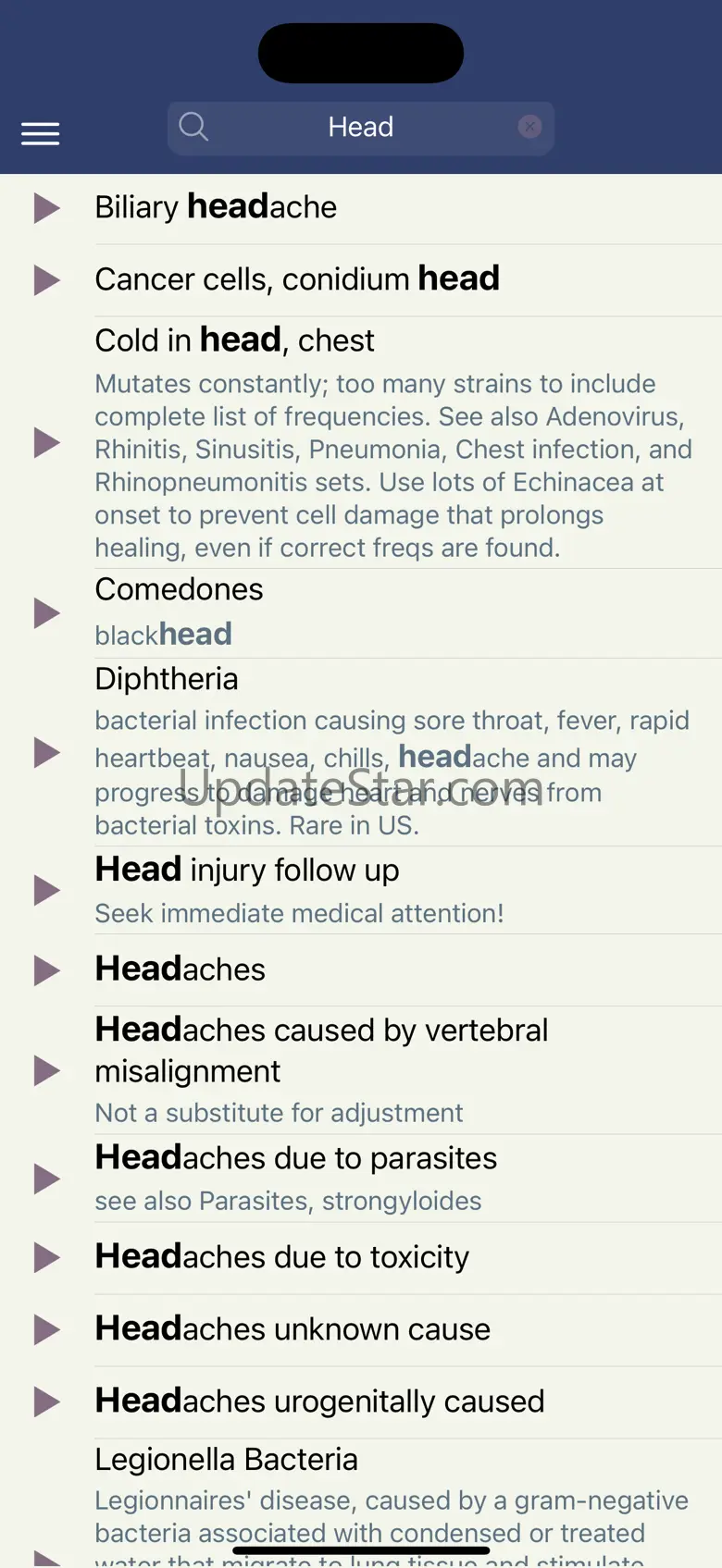Viewport: 722px width, 1568px height.
Task: Click the search magnifier icon
Action: [193, 127]
